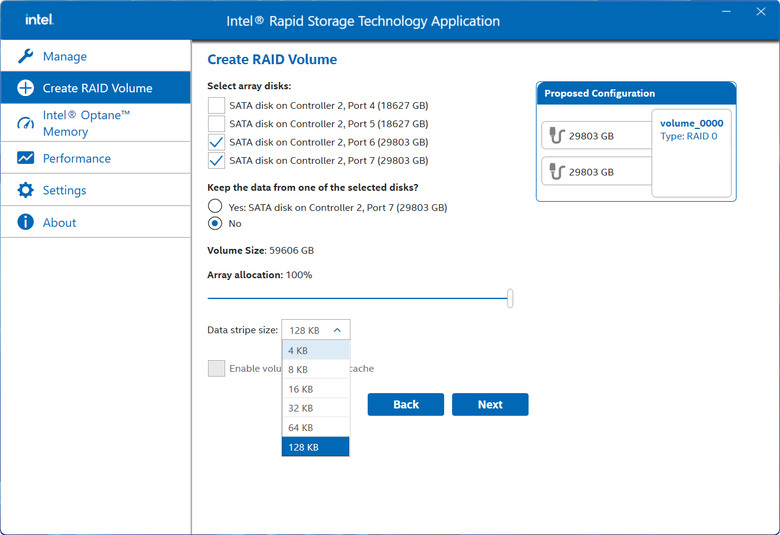780x535 pixels.
Task: Click the Array allocation 100% label
Action: (260, 275)
